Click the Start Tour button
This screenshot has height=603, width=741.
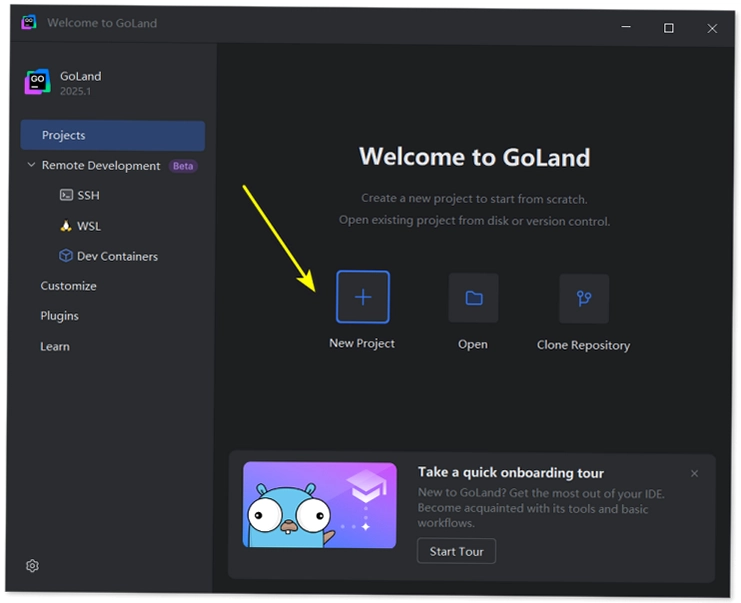point(457,551)
